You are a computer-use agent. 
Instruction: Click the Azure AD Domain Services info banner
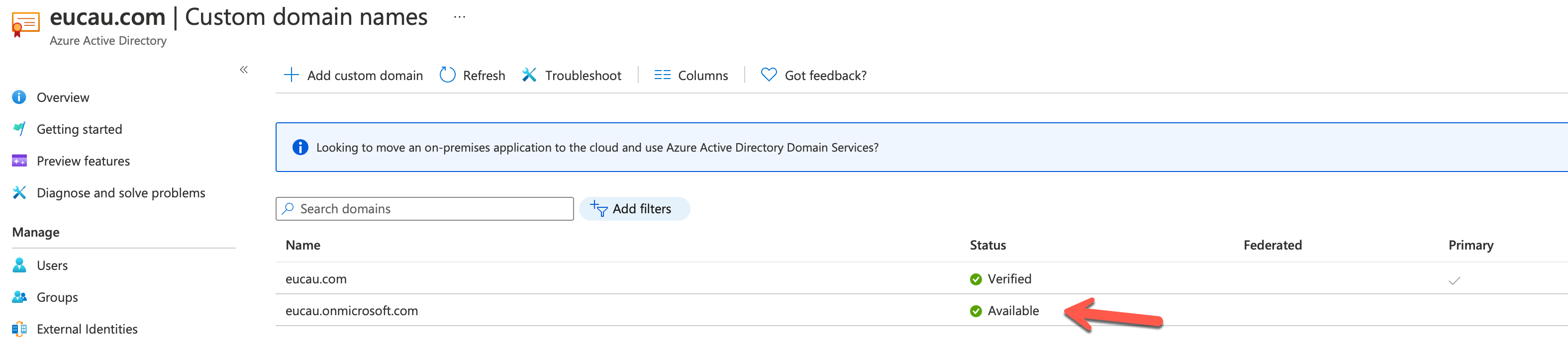point(596,147)
